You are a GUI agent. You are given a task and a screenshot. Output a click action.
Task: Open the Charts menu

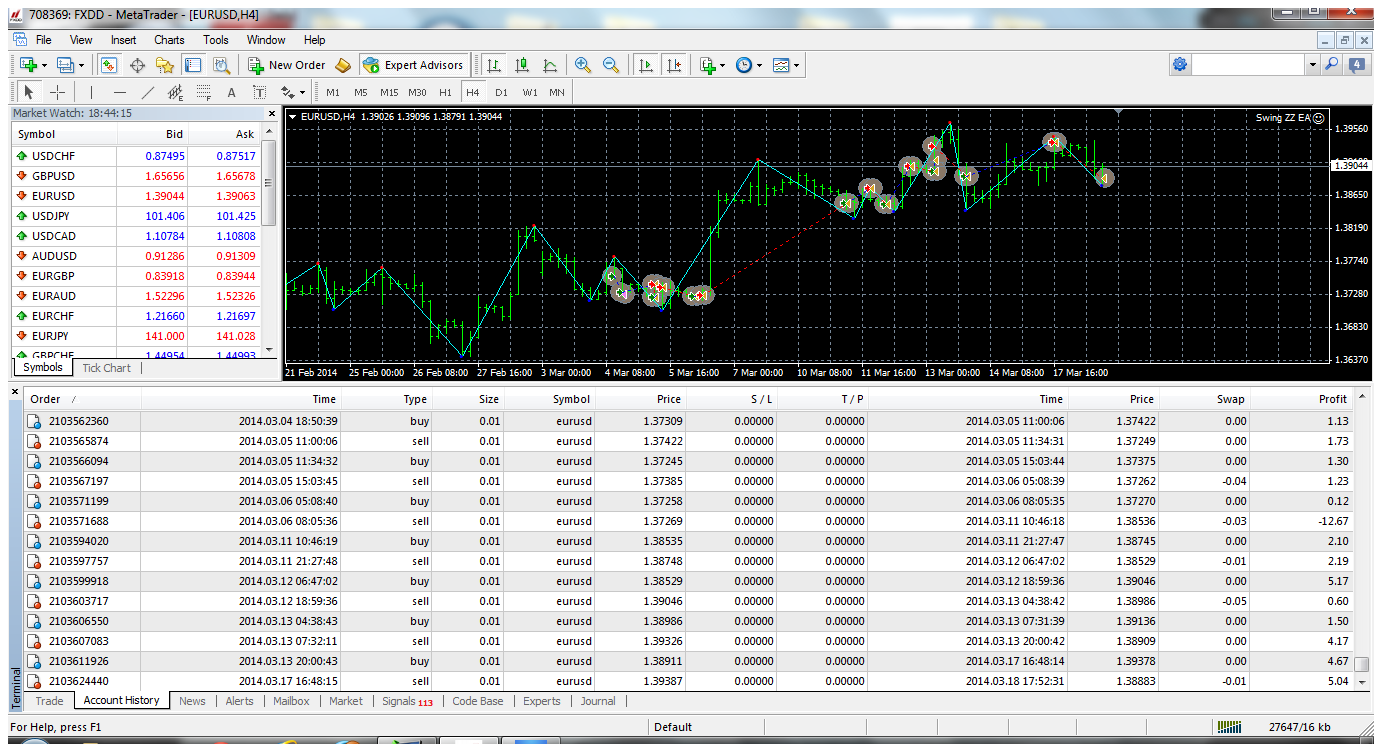click(x=169, y=40)
